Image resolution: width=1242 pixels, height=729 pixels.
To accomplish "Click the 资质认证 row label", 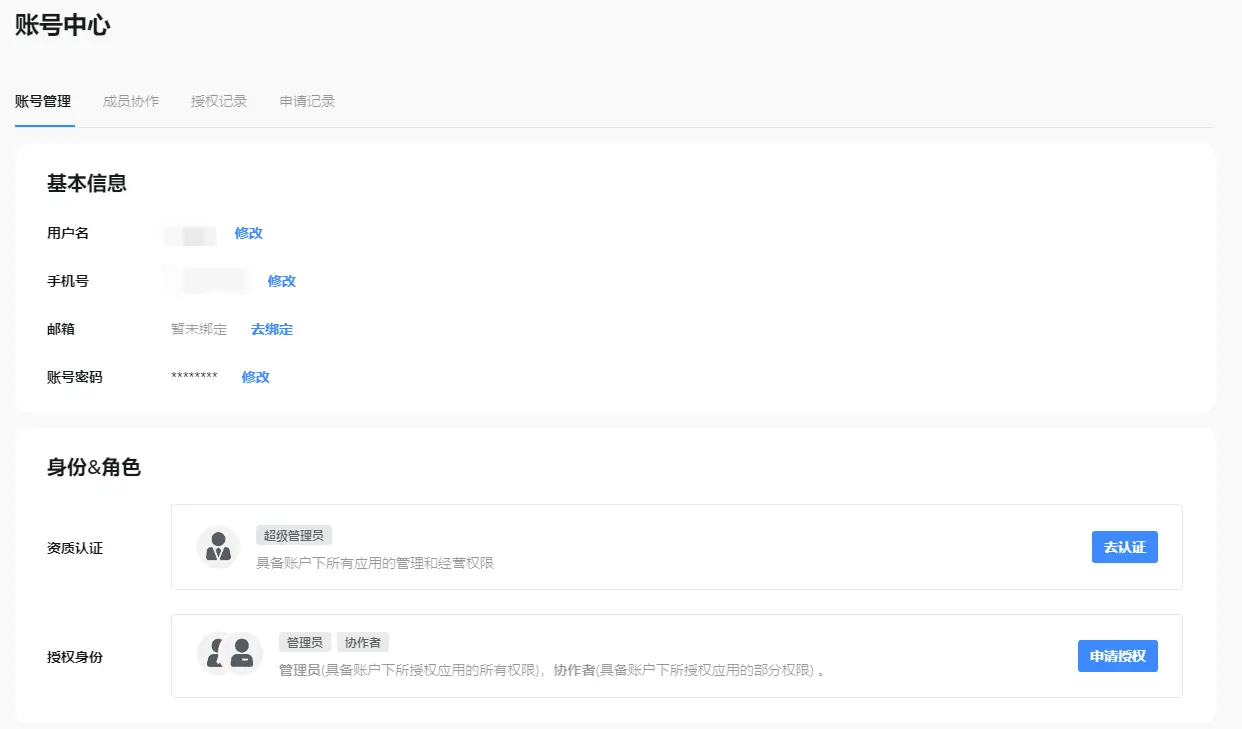I will point(75,548).
